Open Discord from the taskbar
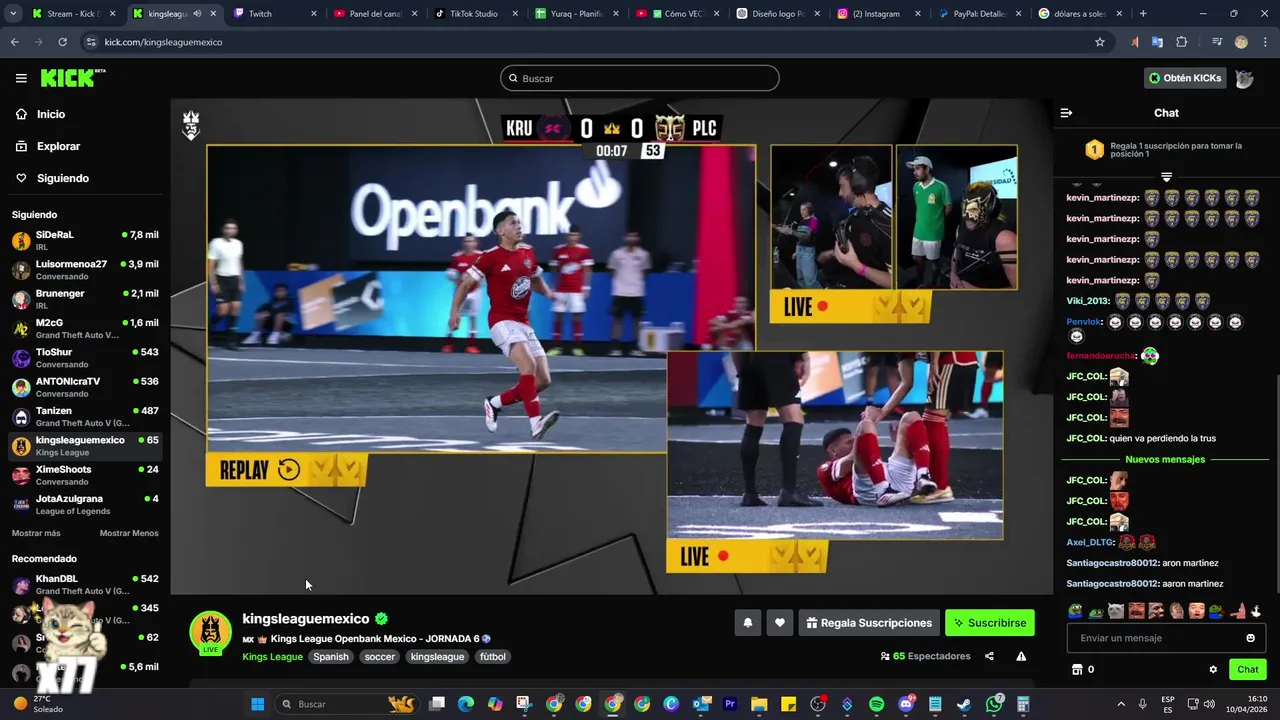Image resolution: width=1280 pixels, height=720 pixels. tap(906, 704)
